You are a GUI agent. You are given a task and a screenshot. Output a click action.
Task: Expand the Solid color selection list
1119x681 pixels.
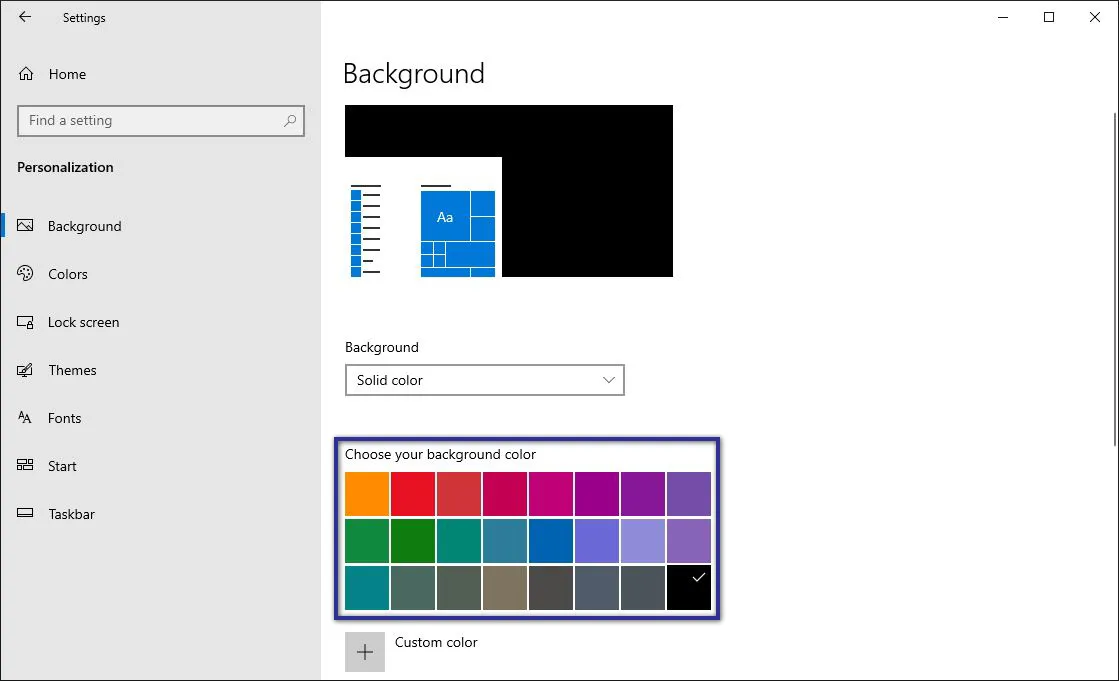pos(484,380)
